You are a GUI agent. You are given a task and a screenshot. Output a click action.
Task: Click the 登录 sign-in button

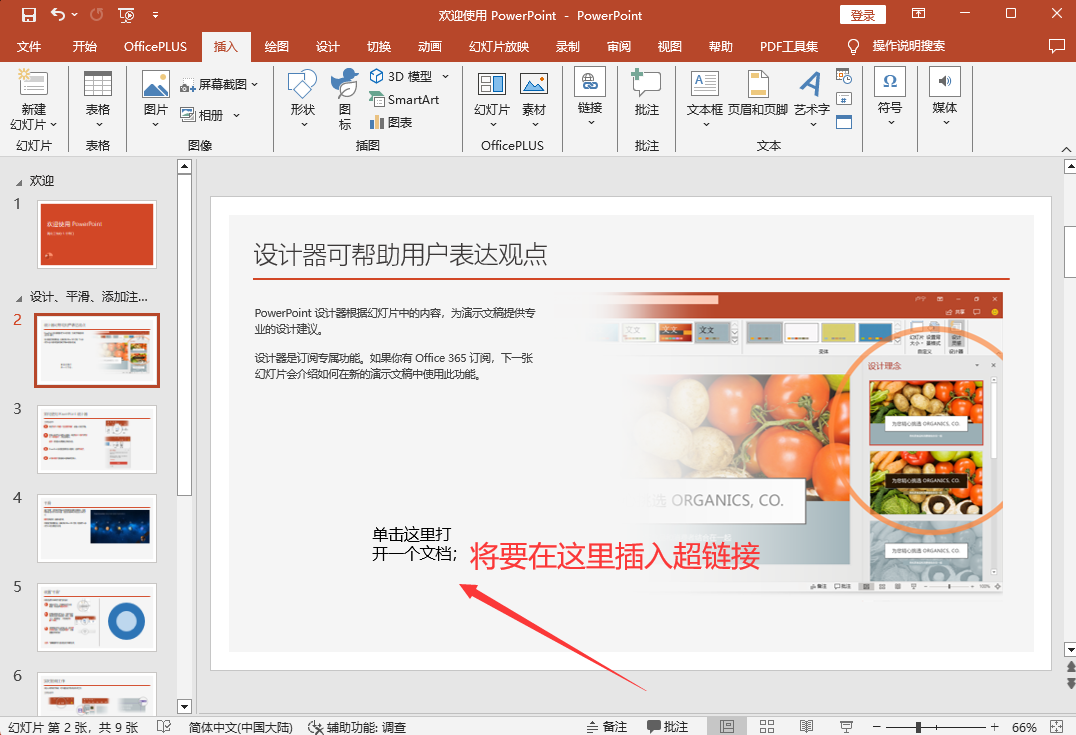coord(863,15)
